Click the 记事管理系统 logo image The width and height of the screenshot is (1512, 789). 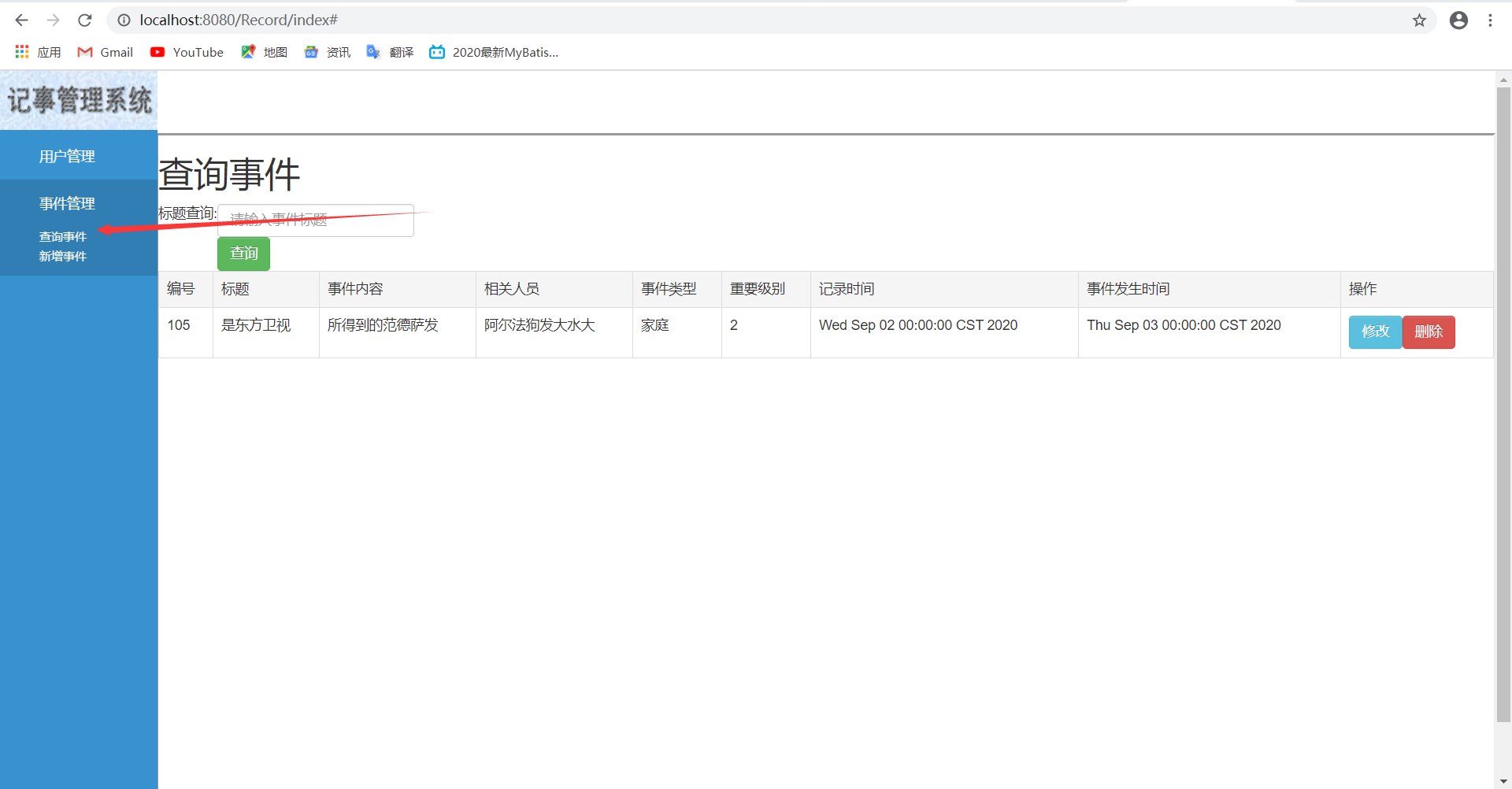coord(79,100)
